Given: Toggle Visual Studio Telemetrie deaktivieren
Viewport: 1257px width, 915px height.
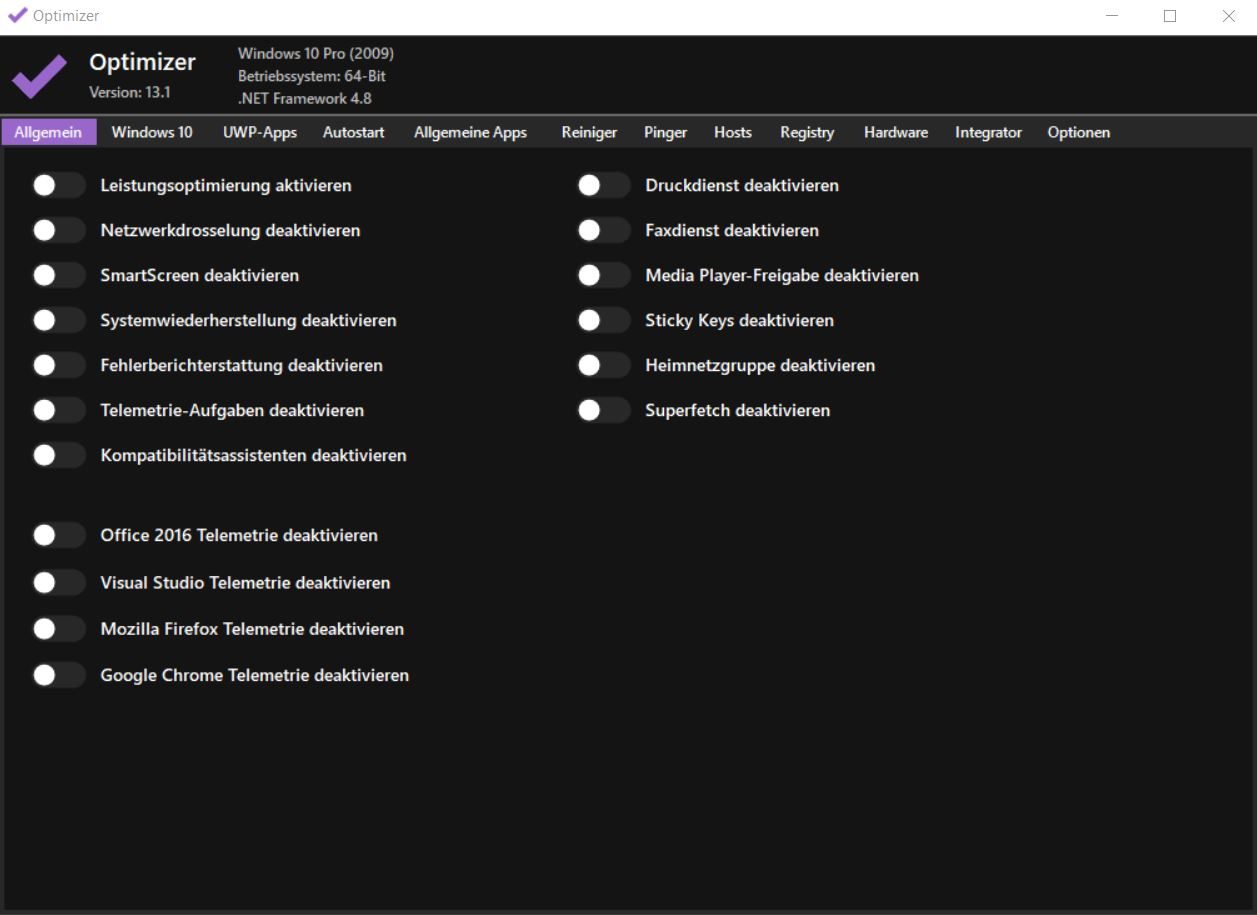Looking at the screenshot, I should click(58, 582).
